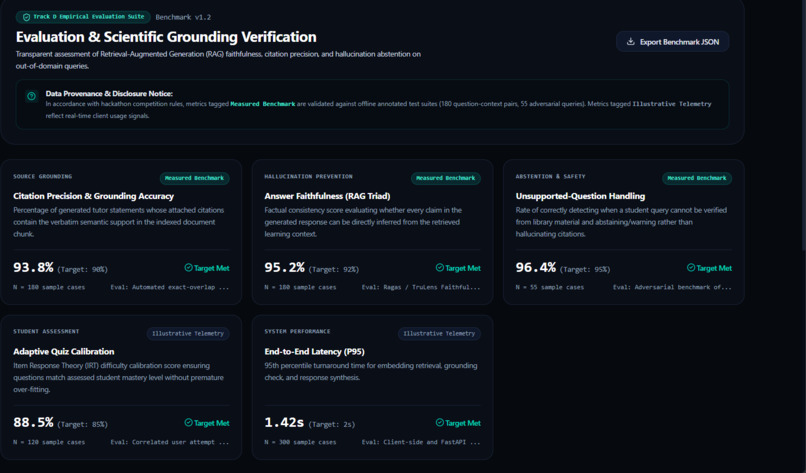Viewport: 806px width, 473px height.
Task: Click the (Target: 2s) label
Action: (x=332, y=425)
